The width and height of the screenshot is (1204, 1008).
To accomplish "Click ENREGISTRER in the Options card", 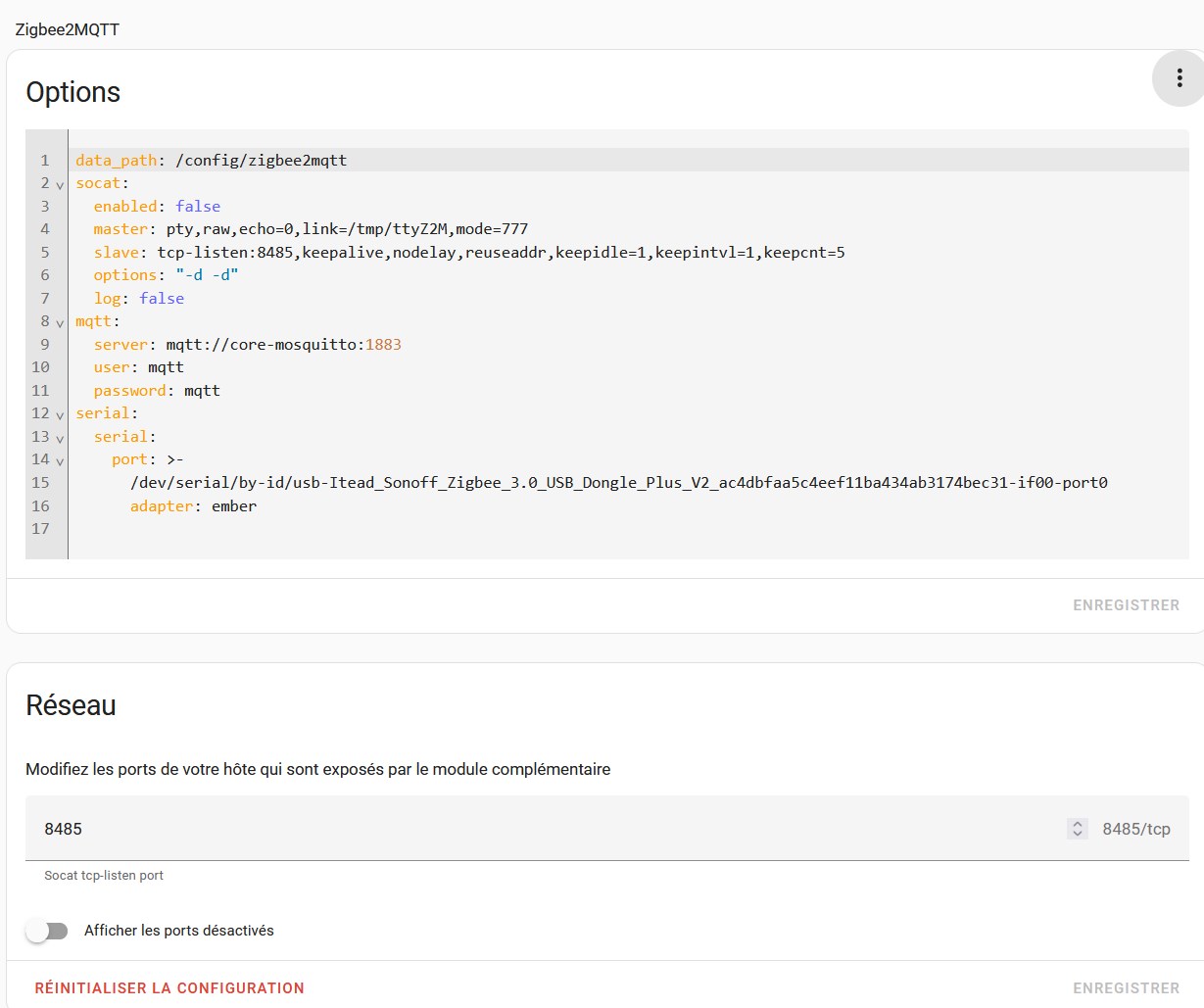I will [x=1126, y=605].
